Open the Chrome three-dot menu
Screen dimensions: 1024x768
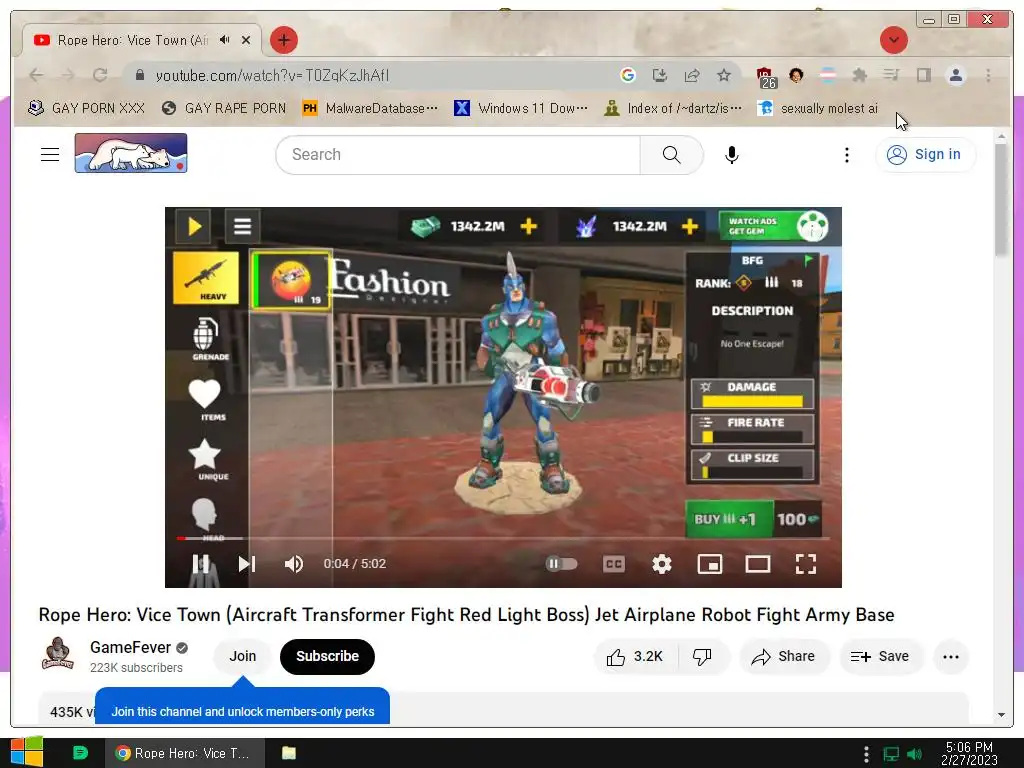(988, 75)
